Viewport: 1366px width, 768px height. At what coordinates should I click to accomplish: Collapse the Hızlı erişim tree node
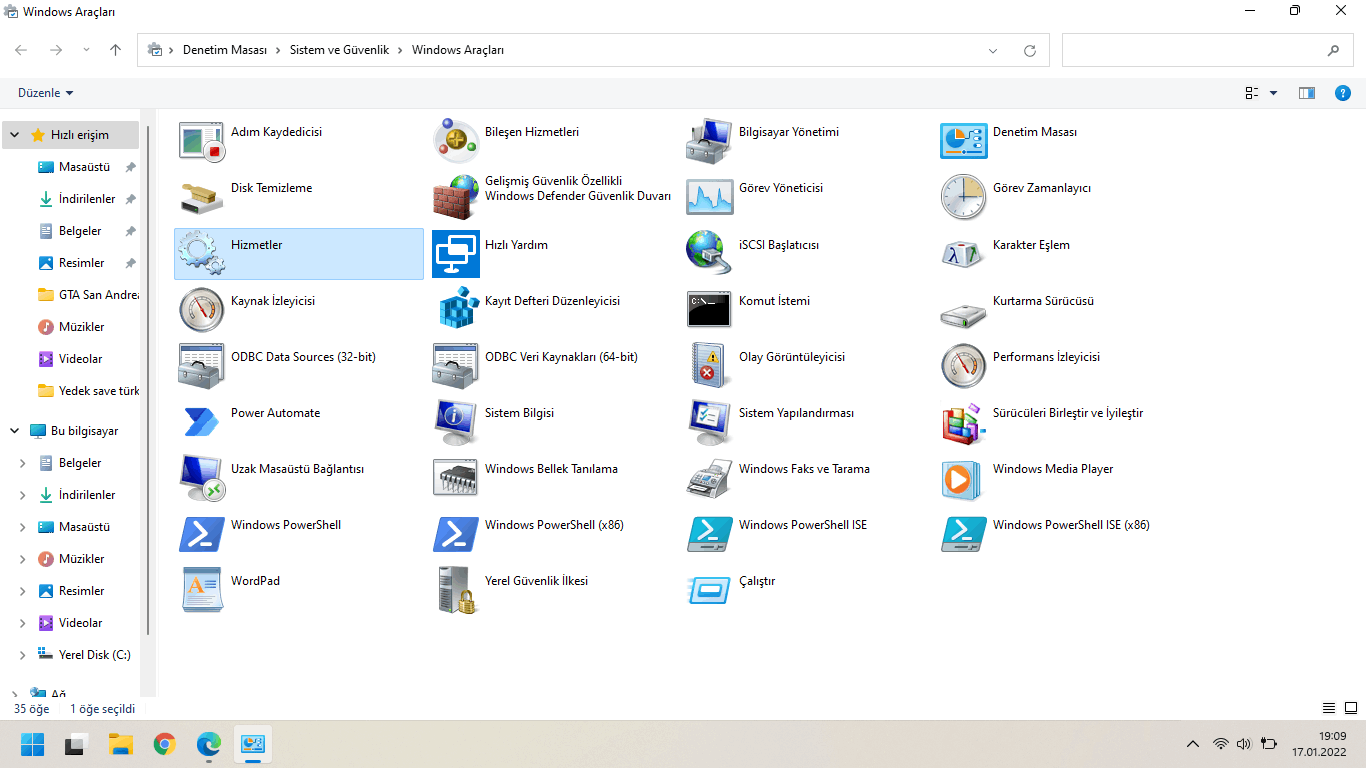pyautogui.click(x=15, y=135)
